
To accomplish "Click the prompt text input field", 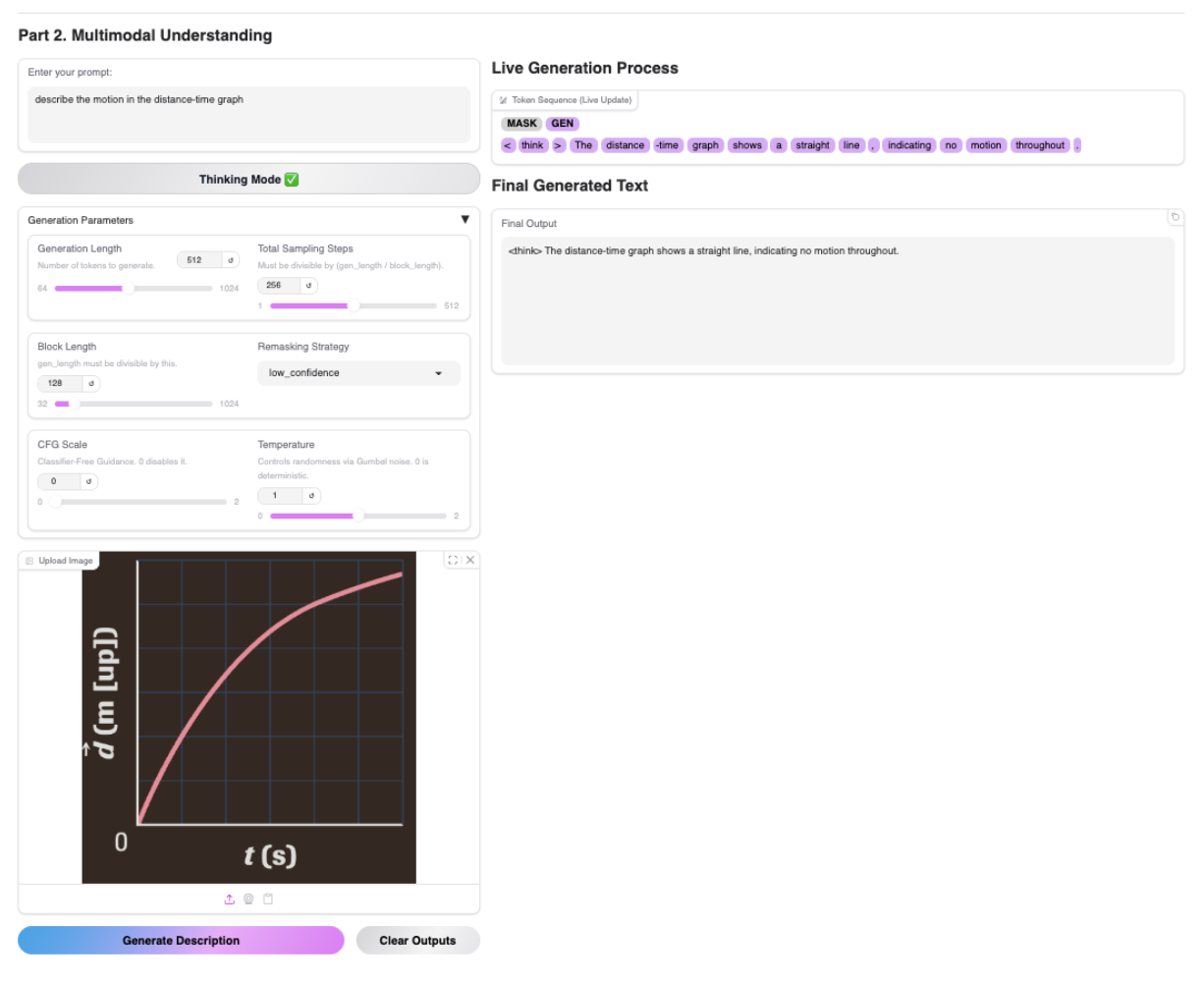I will (x=248, y=114).
